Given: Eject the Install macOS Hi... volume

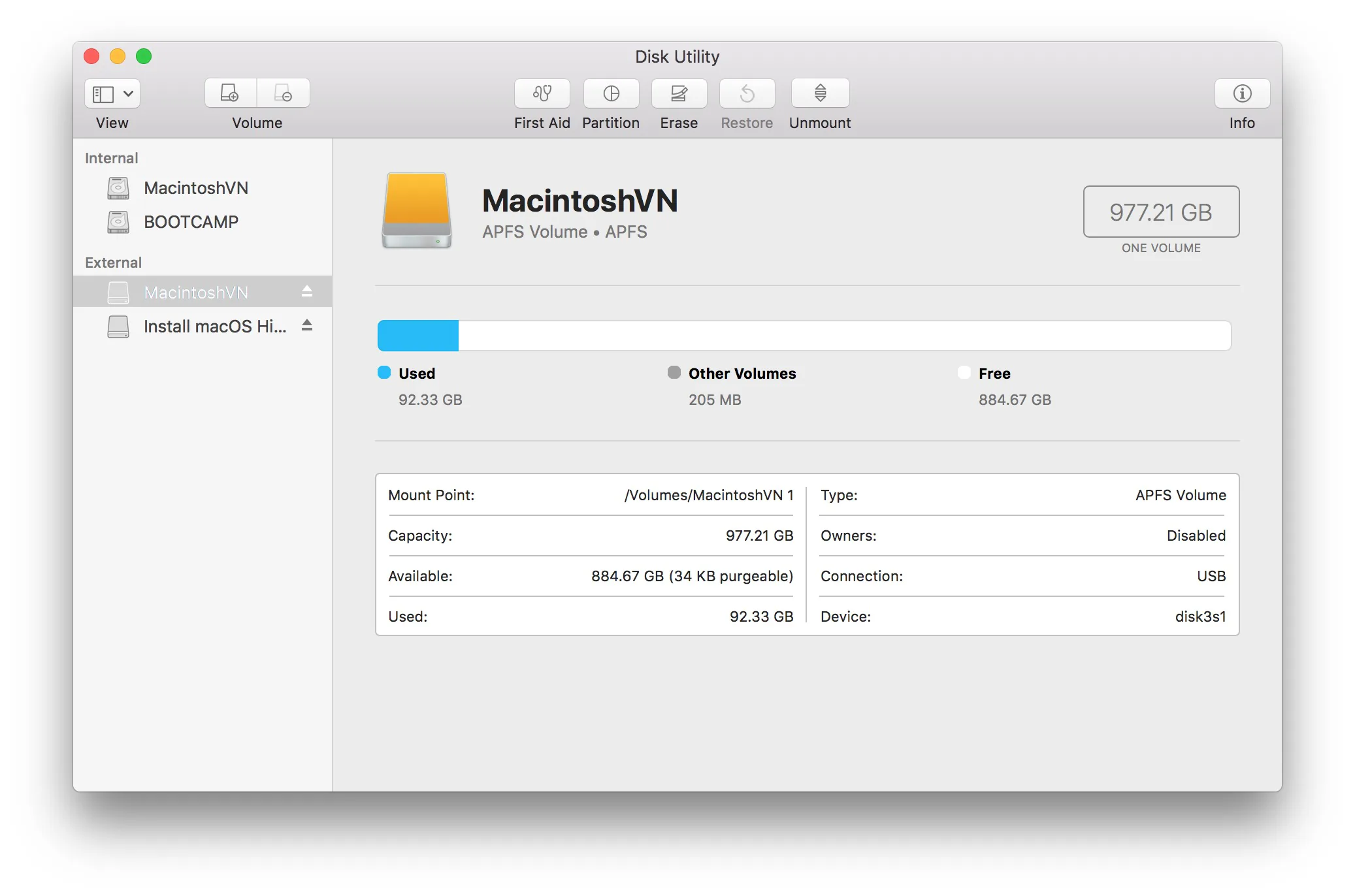Looking at the screenshot, I should (307, 325).
